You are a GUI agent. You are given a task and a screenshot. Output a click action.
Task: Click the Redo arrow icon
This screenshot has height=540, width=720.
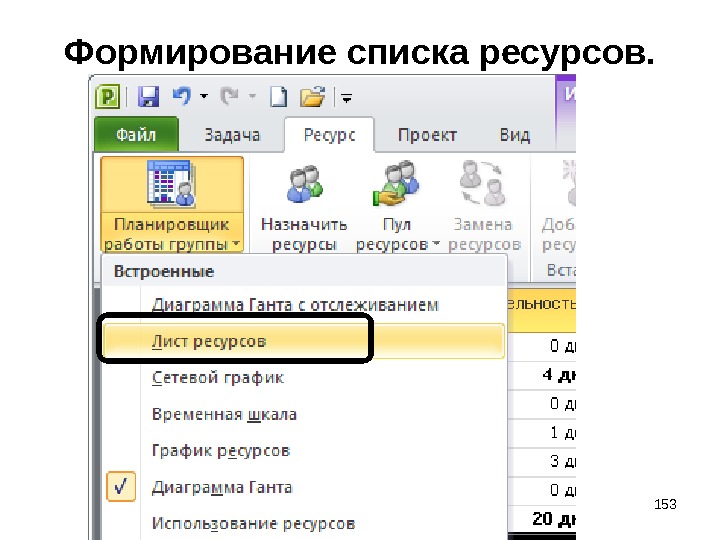click(230, 96)
